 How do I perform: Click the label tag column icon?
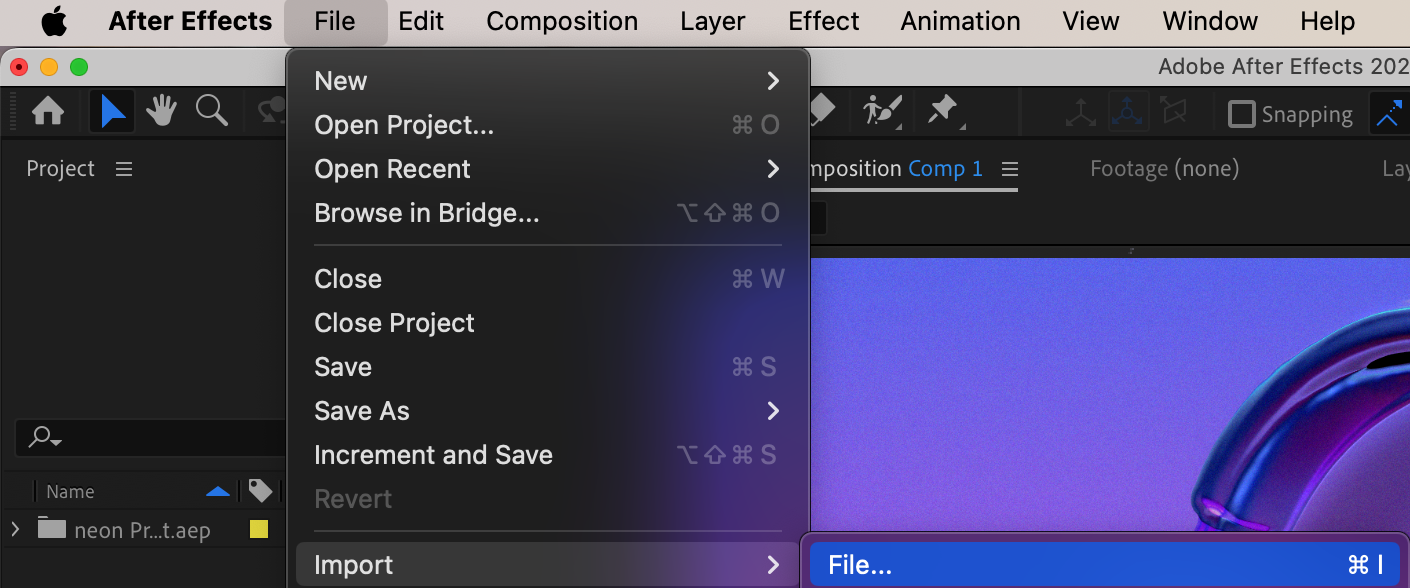260,491
